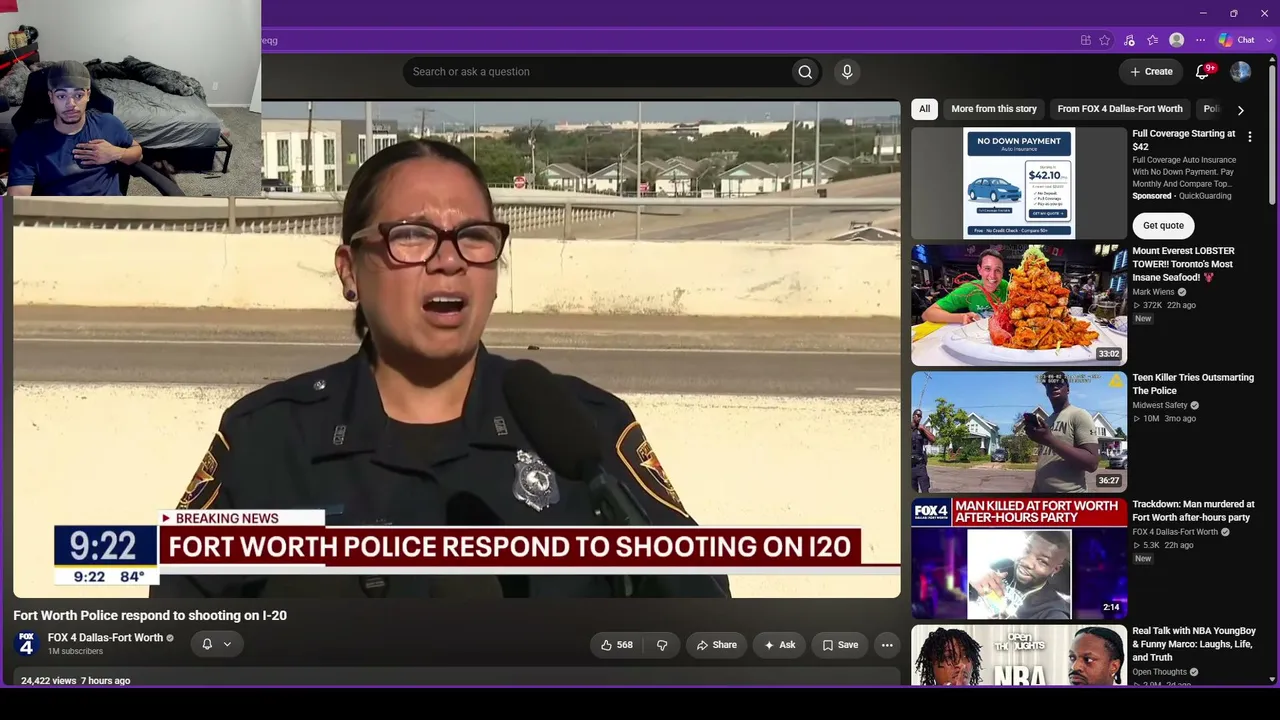
Task: Go to Midwest Safety channel
Action: [1160, 405]
